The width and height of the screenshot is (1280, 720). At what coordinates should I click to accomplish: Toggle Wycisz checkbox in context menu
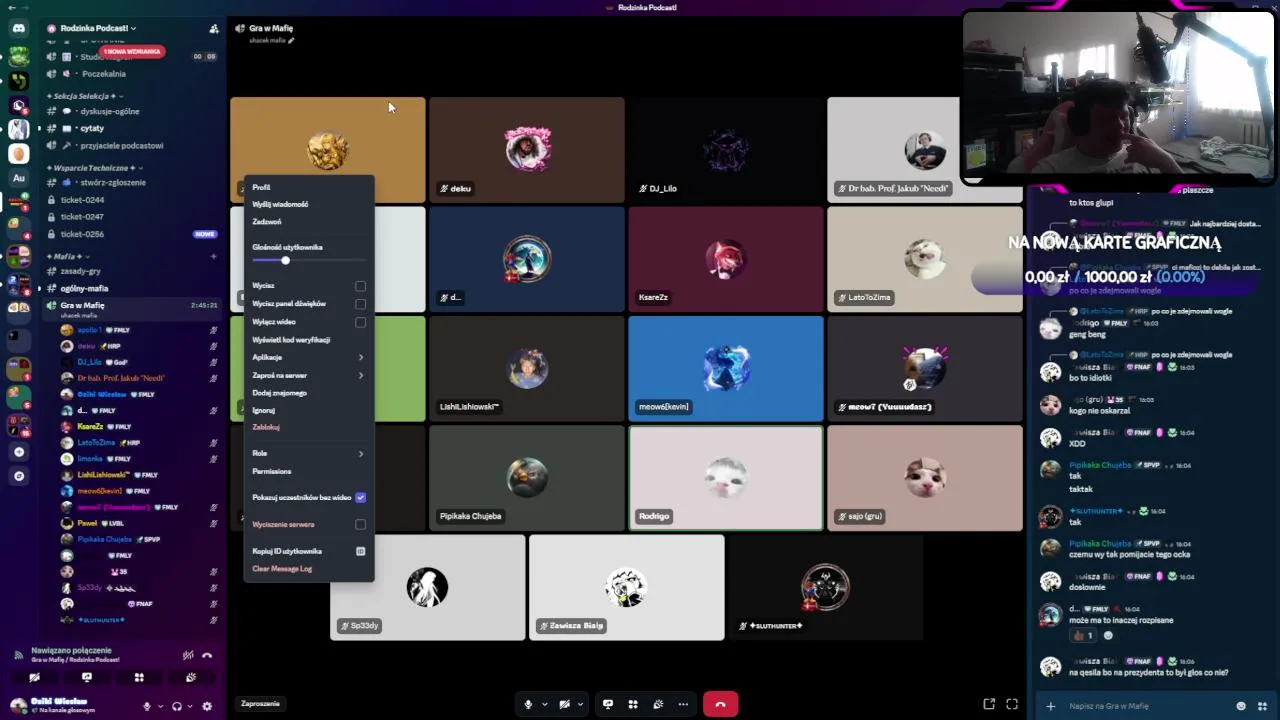[x=361, y=286]
